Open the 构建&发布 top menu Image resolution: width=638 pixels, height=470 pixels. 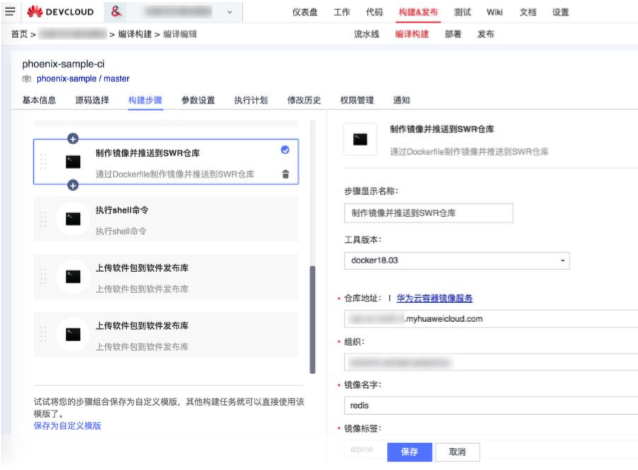(418, 12)
